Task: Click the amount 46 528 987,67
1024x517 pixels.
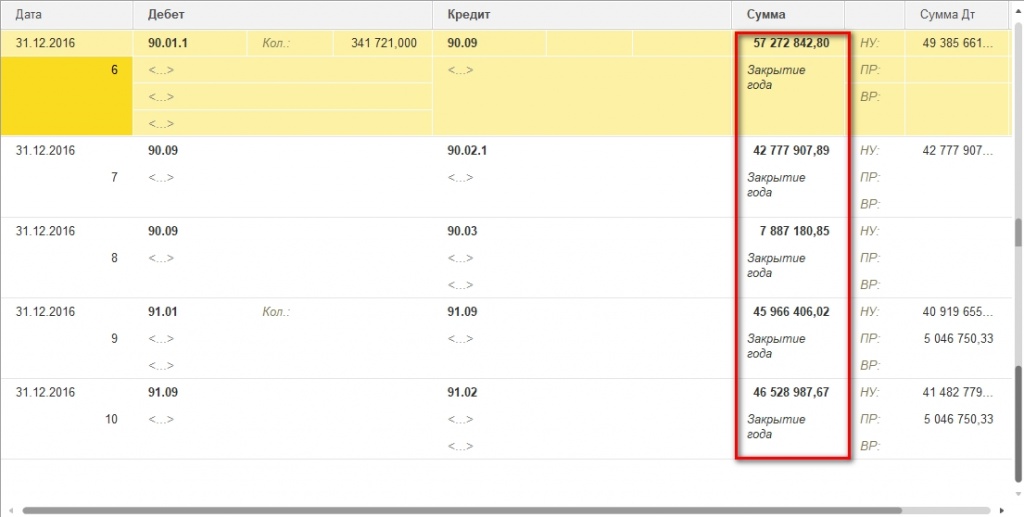Action: (791, 393)
